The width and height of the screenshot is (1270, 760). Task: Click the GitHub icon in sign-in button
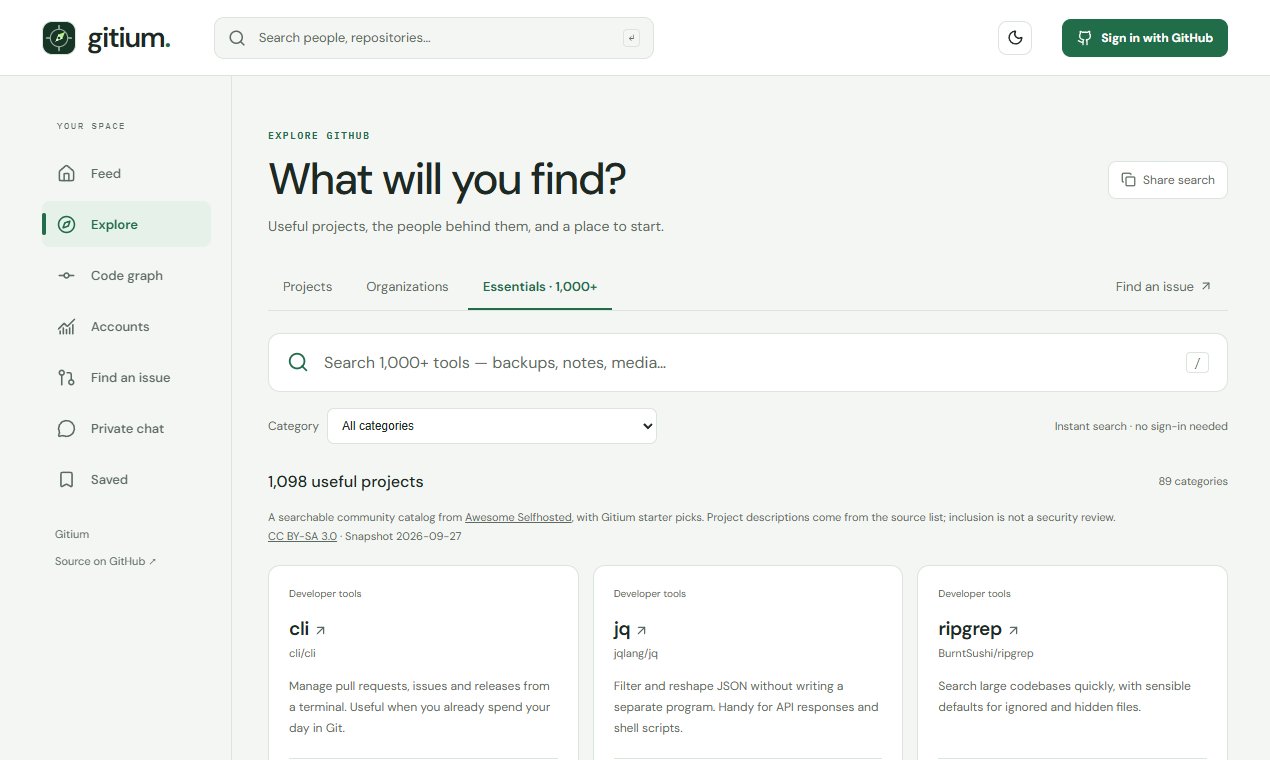point(1085,38)
